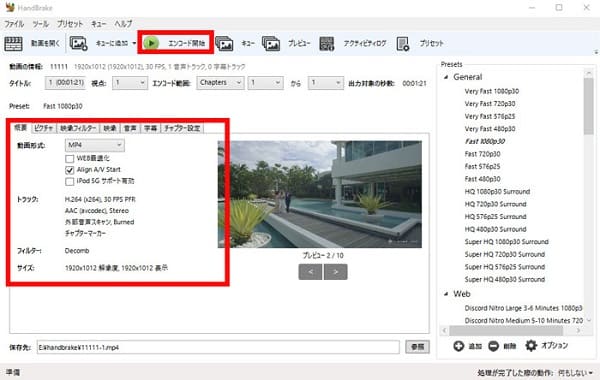Open the MP4 video format dropdown
Image resolution: width=600 pixels, height=380 pixels.
tap(95, 145)
